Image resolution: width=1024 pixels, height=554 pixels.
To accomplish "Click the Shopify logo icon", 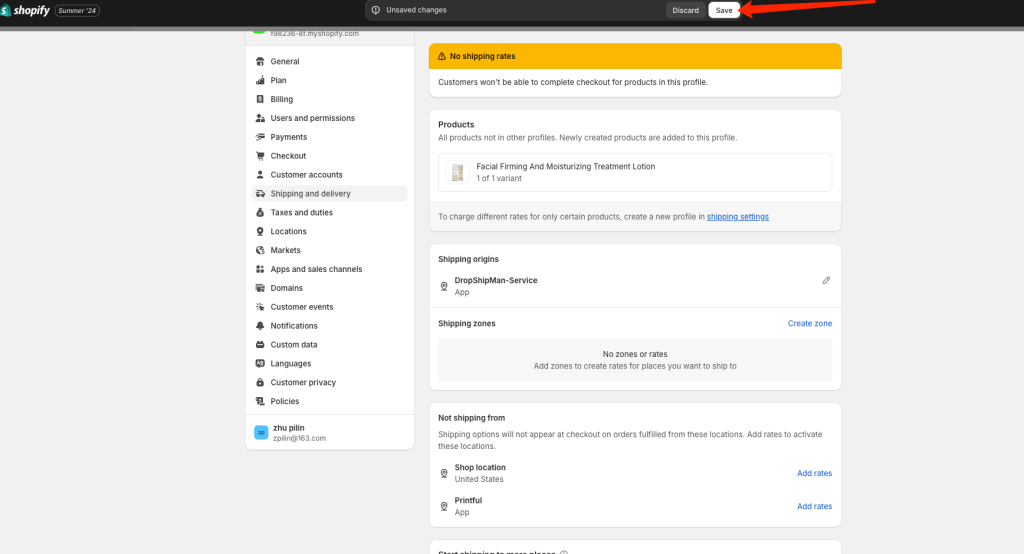I will pos(5,10).
